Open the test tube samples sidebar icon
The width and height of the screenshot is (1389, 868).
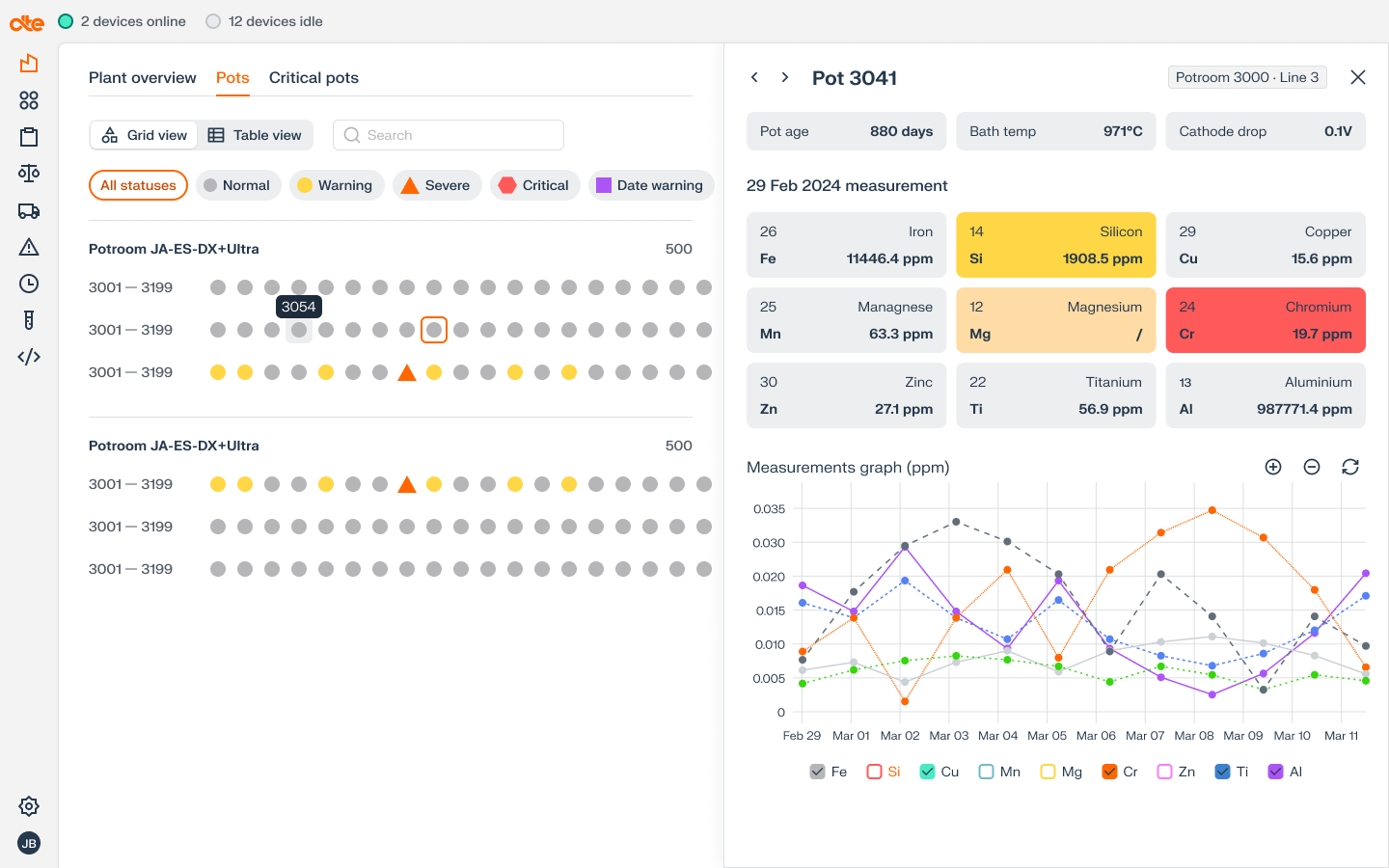(x=29, y=320)
